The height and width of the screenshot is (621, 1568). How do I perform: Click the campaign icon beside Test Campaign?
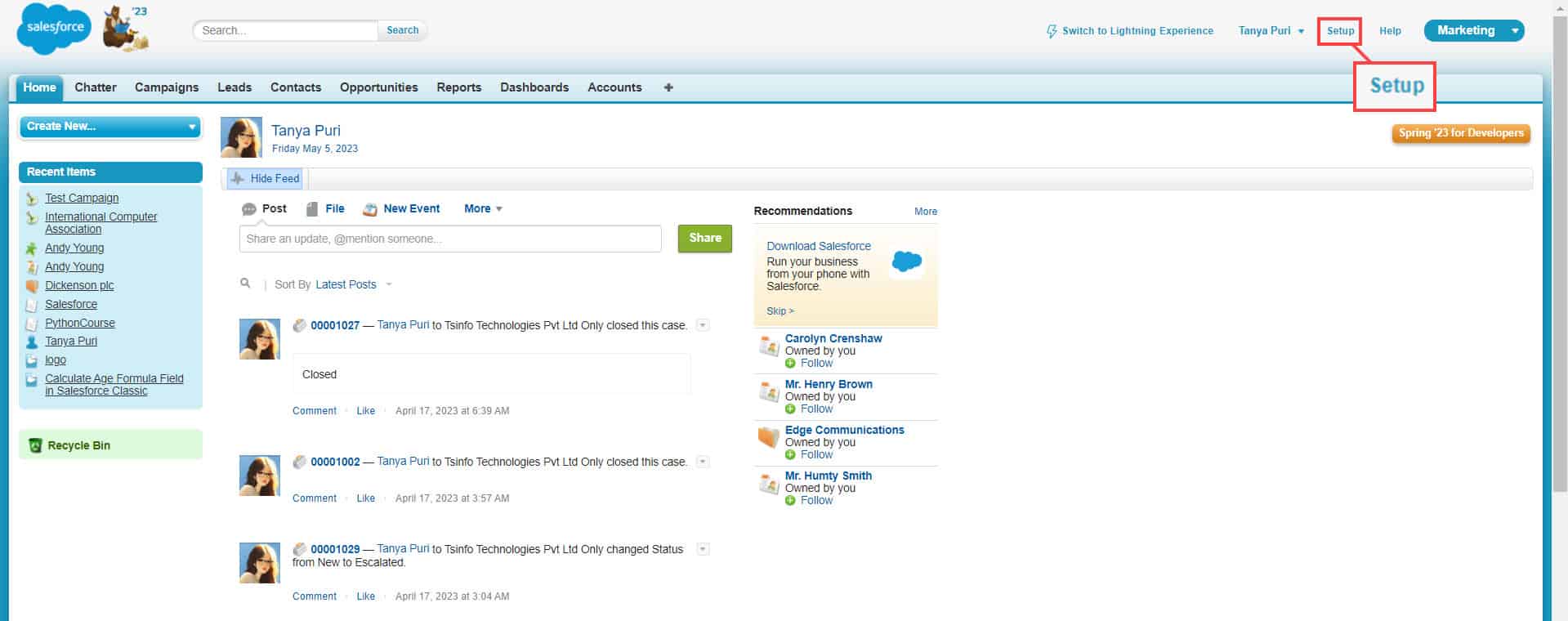32,199
